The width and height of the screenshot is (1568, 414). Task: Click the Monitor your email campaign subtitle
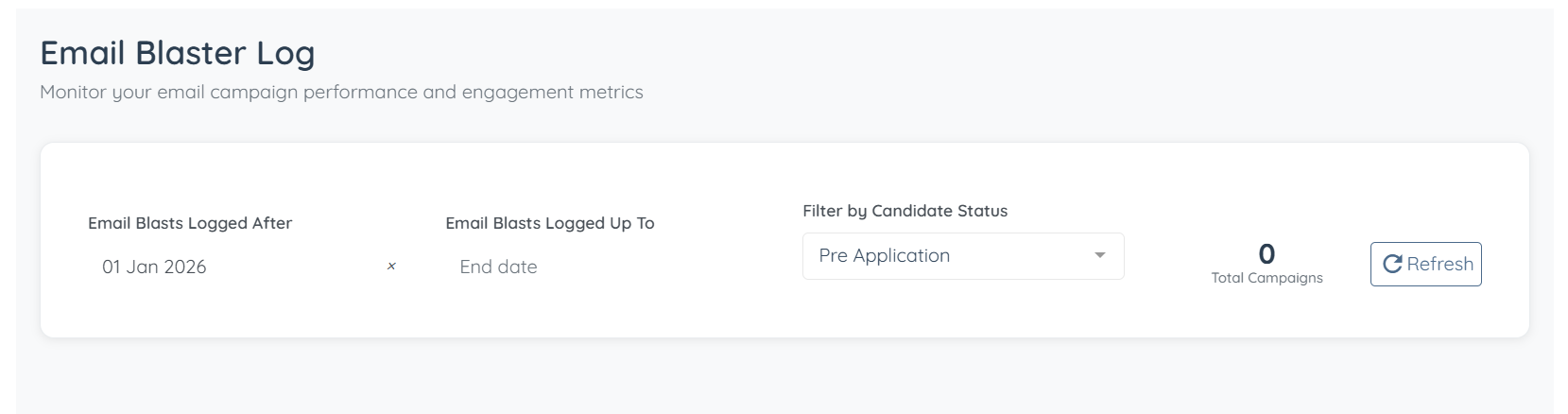point(341,92)
